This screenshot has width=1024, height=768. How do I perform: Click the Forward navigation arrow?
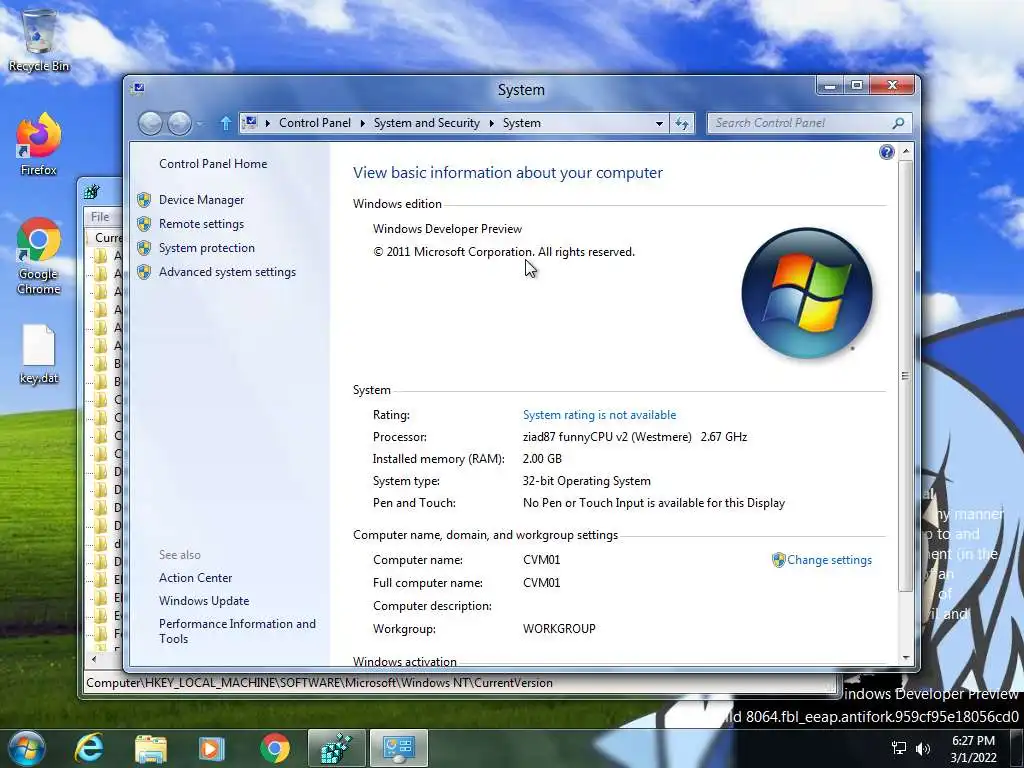click(180, 123)
